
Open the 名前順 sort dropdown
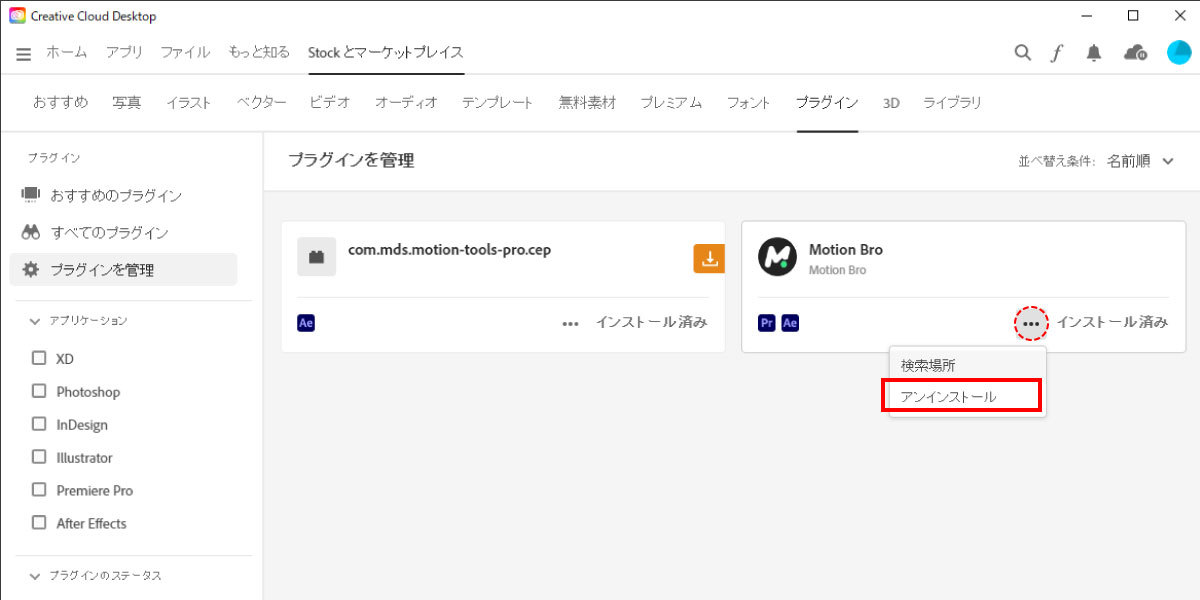pyautogui.click(x=1140, y=161)
